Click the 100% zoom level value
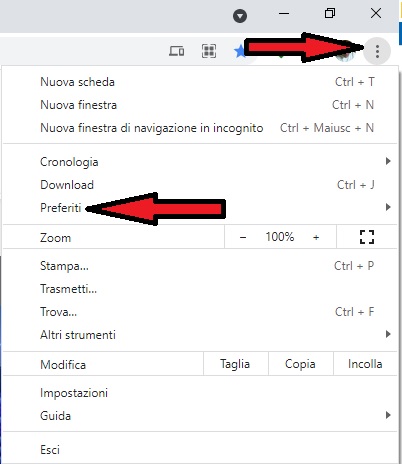Viewport: 402px width, 464px height. tap(280, 237)
